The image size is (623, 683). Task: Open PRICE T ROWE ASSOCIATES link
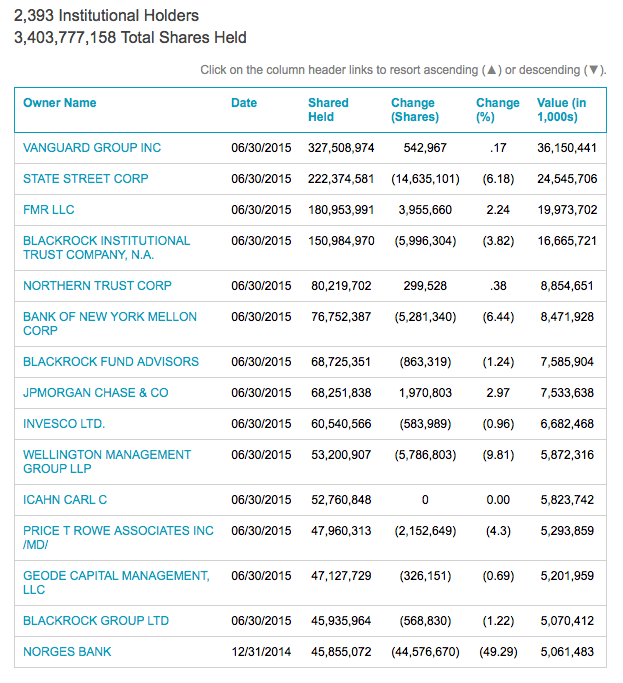click(119, 538)
